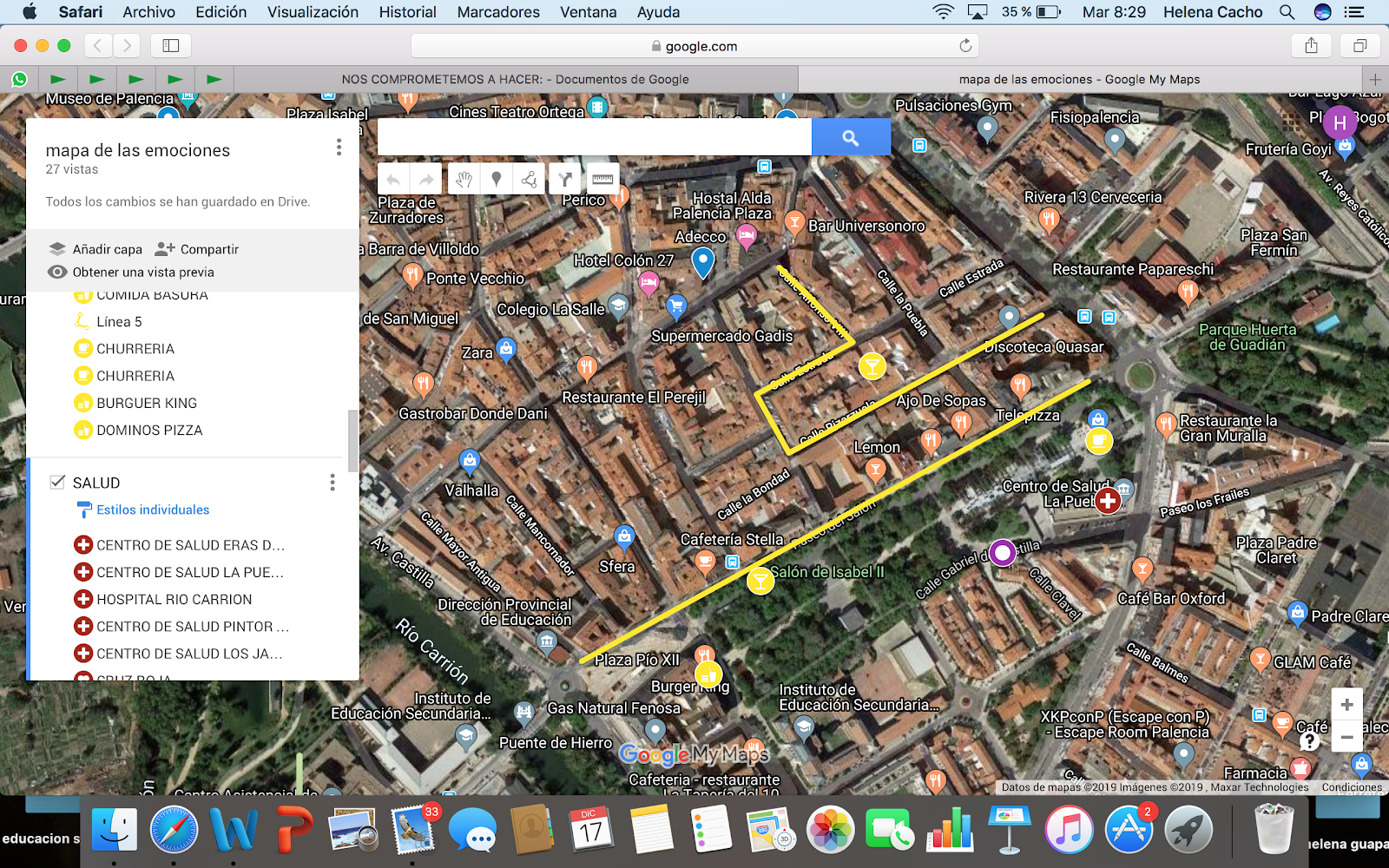Open the purple H account avatar
The width and height of the screenshot is (1389, 868).
coord(1340,123)
